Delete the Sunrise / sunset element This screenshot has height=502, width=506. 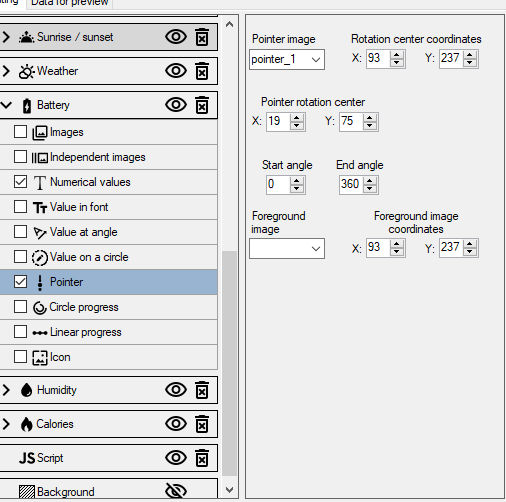click(x=202, y=37)
